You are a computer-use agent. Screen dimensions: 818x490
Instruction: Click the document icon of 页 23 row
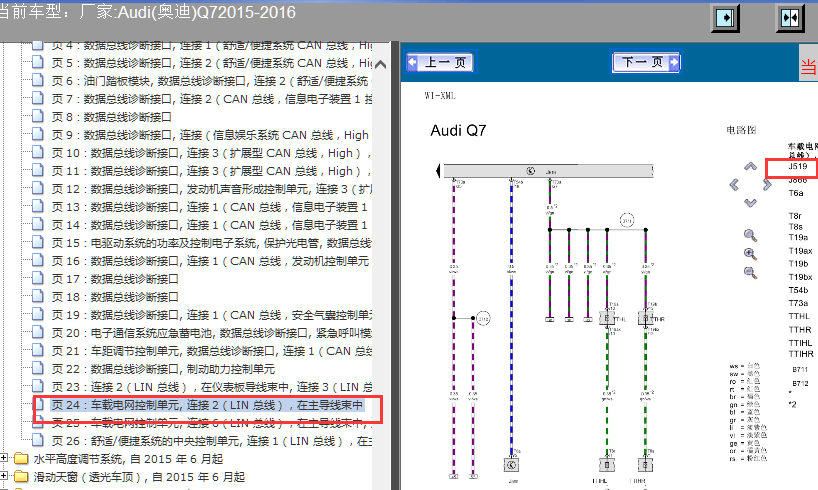[38, 387]
